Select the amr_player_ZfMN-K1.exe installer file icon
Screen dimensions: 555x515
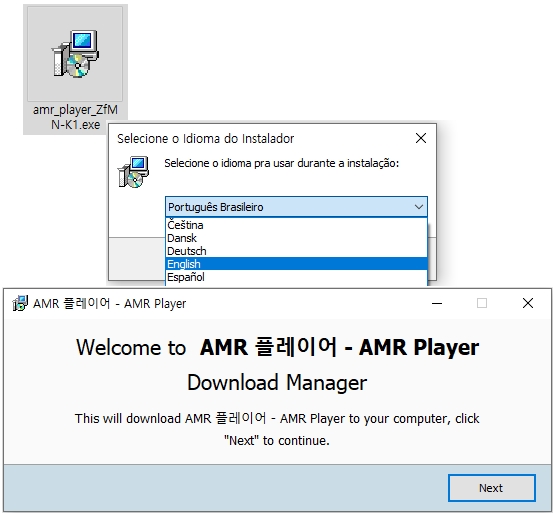coord(75,54)
